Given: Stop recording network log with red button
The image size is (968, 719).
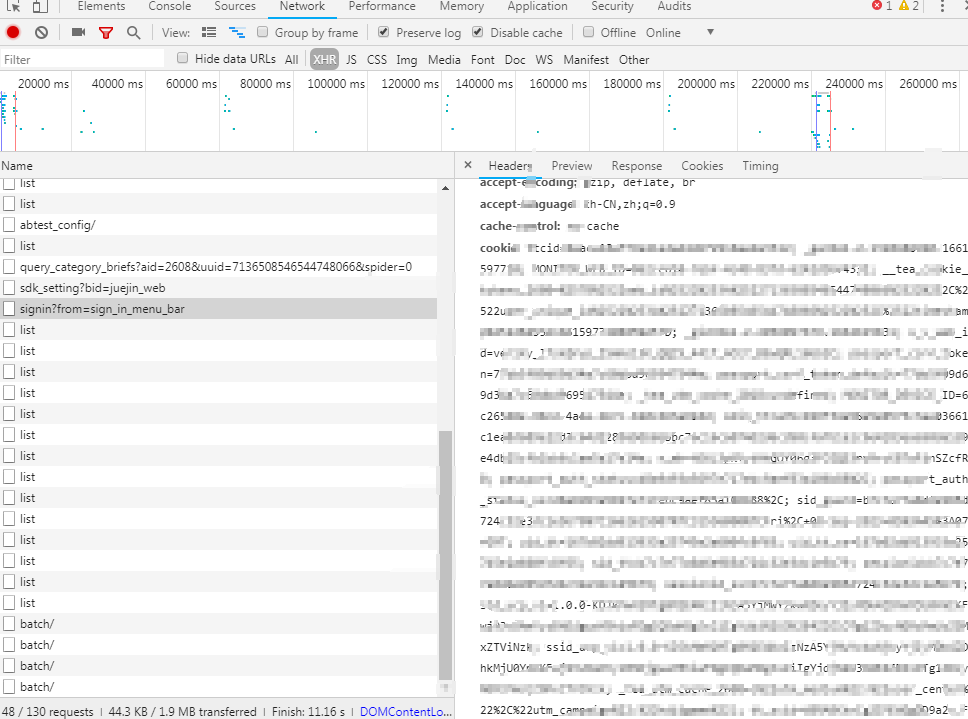Looking at the screenshot, I should [12, 33].
